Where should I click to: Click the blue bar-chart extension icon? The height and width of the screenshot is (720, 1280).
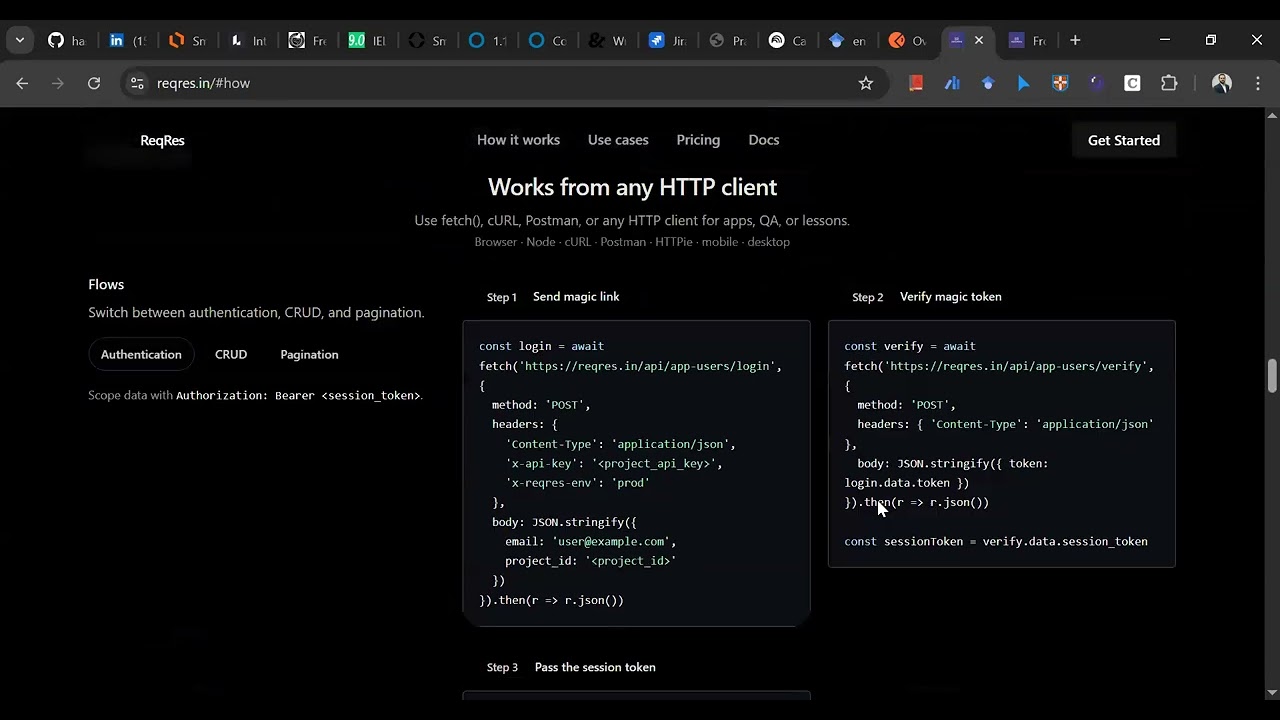[x=951, y=83]
